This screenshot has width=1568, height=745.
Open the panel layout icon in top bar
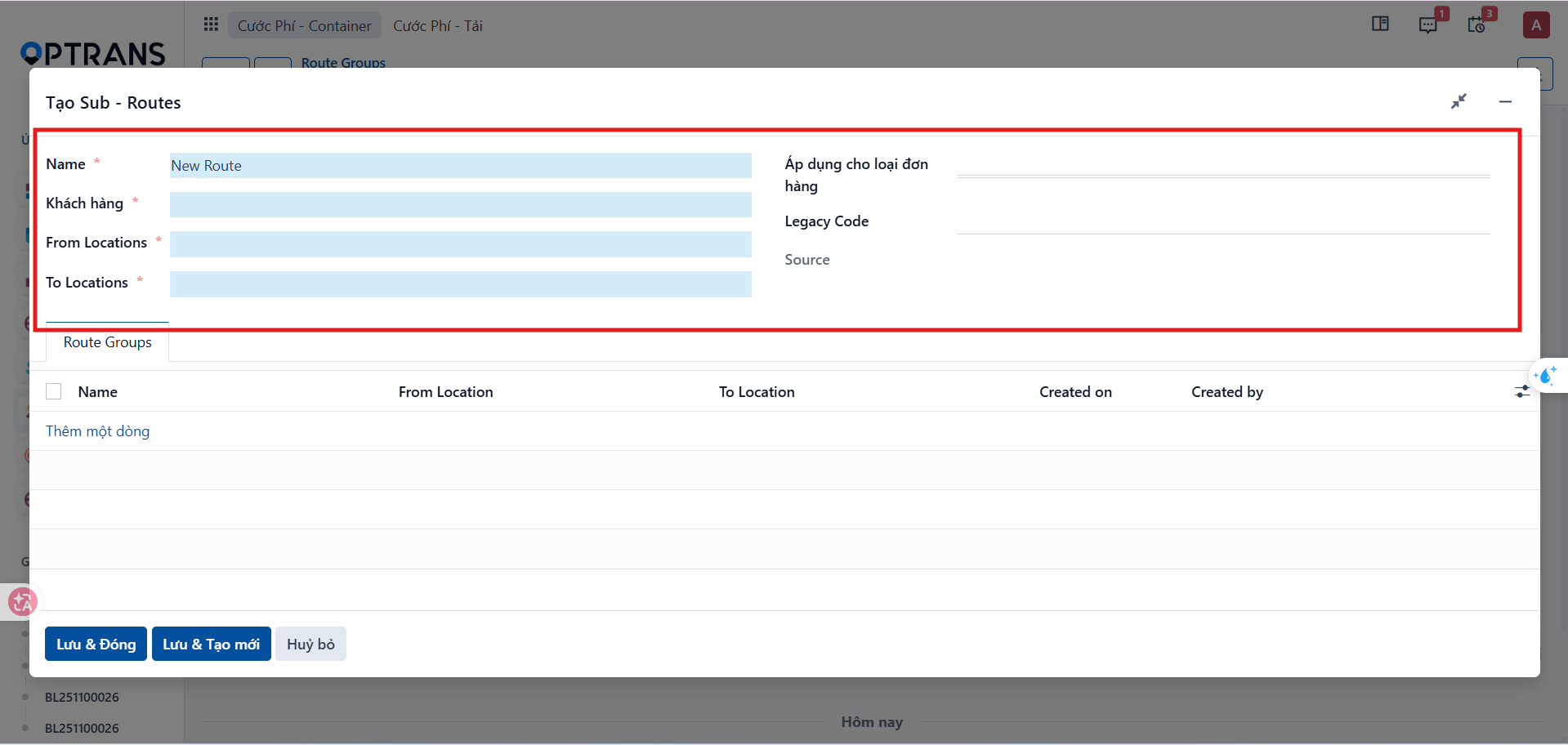[x=1380, y=24]
